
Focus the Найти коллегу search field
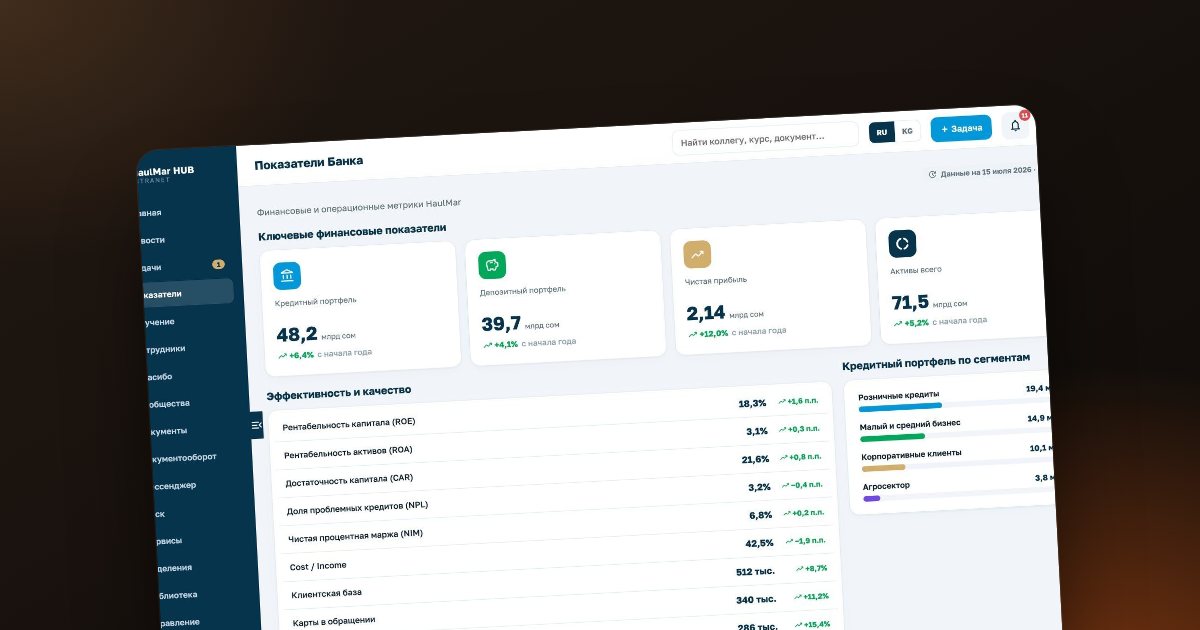coord(765,137)
